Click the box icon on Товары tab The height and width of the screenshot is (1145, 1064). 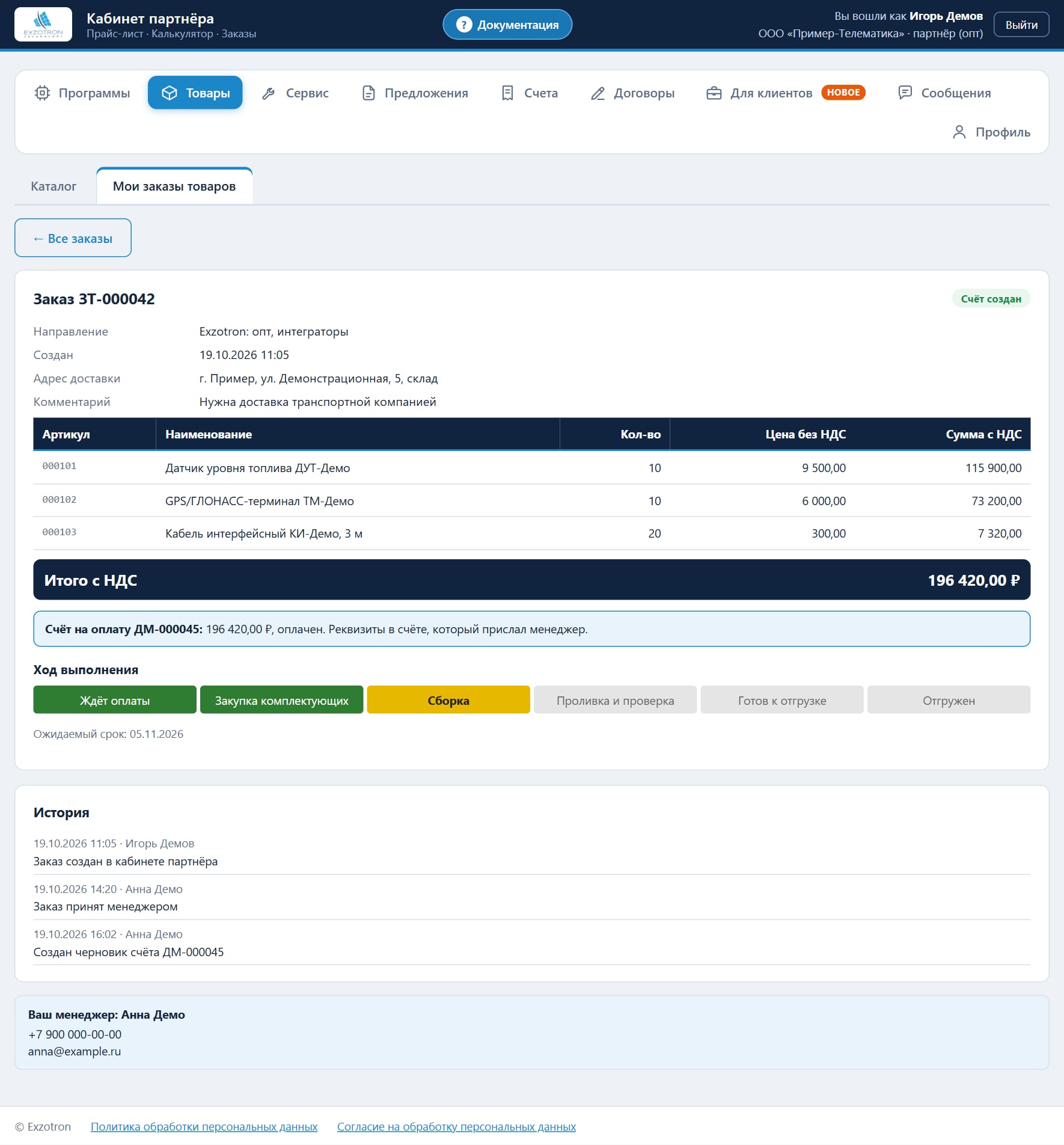pos(170,93)
